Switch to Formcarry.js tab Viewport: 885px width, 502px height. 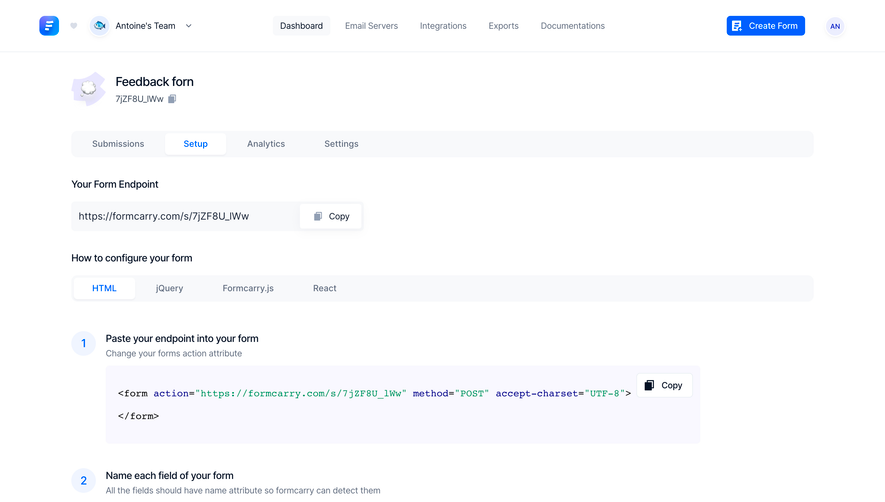(x=248, y=288)
